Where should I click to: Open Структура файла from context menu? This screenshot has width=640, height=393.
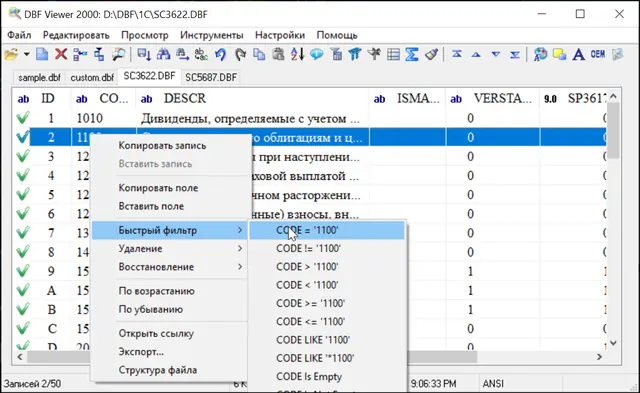point(158,370)
